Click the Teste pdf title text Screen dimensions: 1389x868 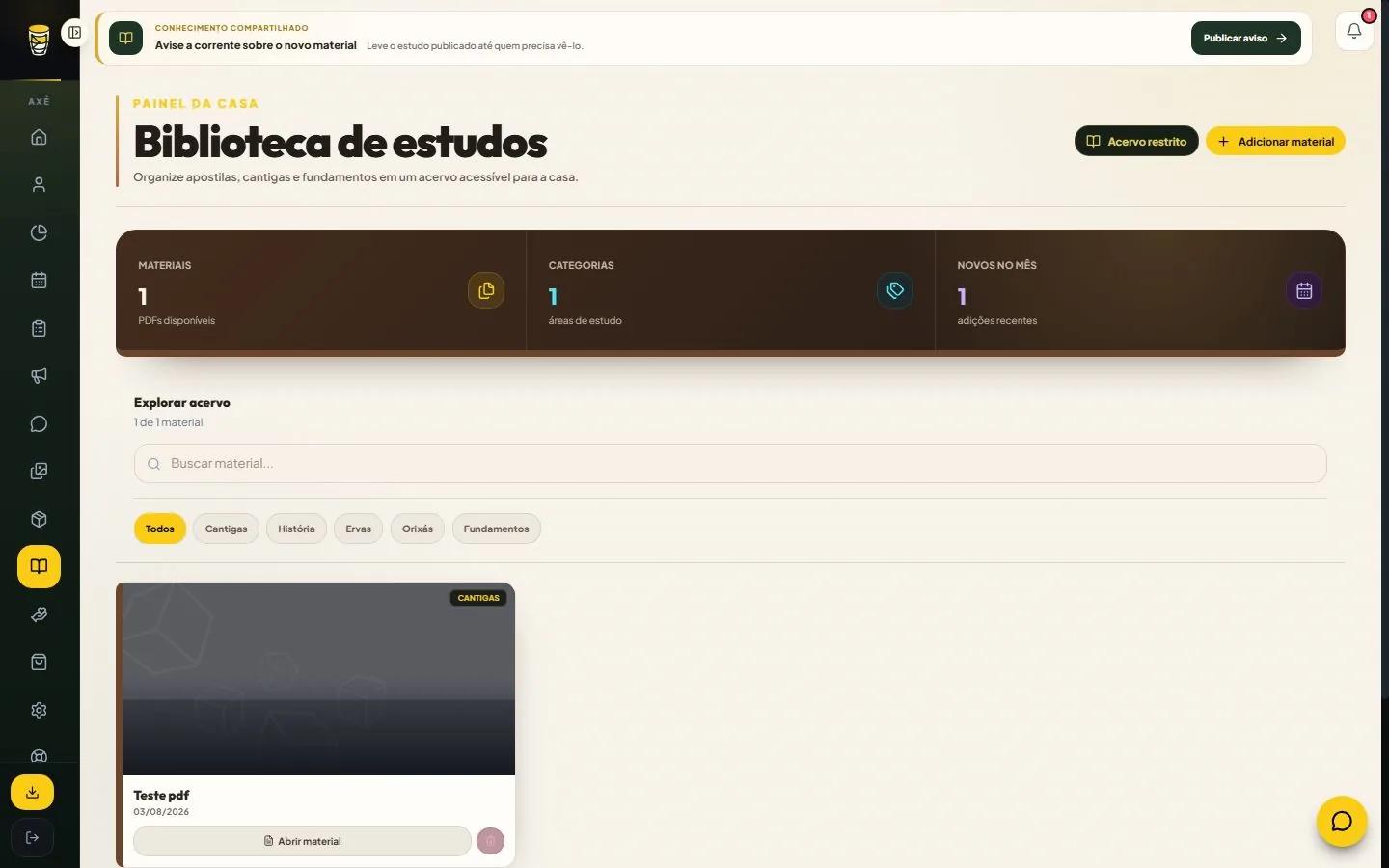pyautogui.click(x=161, y=795)
